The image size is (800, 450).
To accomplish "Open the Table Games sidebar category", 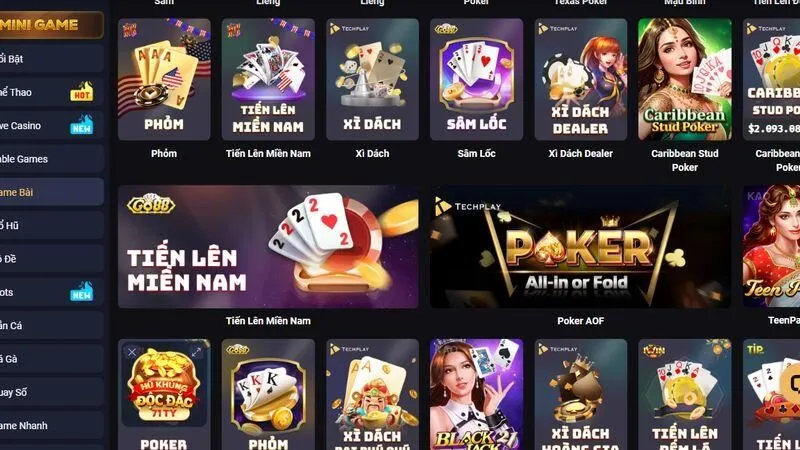I will tap(52, 159).
